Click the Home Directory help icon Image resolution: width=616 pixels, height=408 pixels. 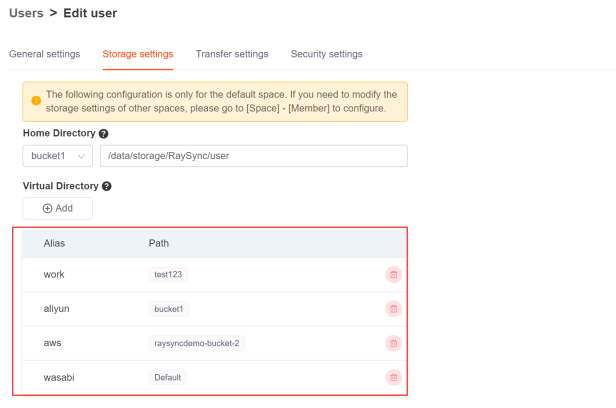click(103, 134)
